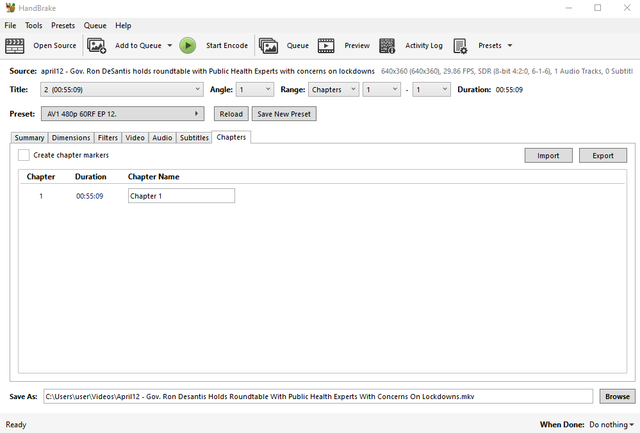
Task: Open the start chapter dropdown in Range
Action: coord(381,89)
